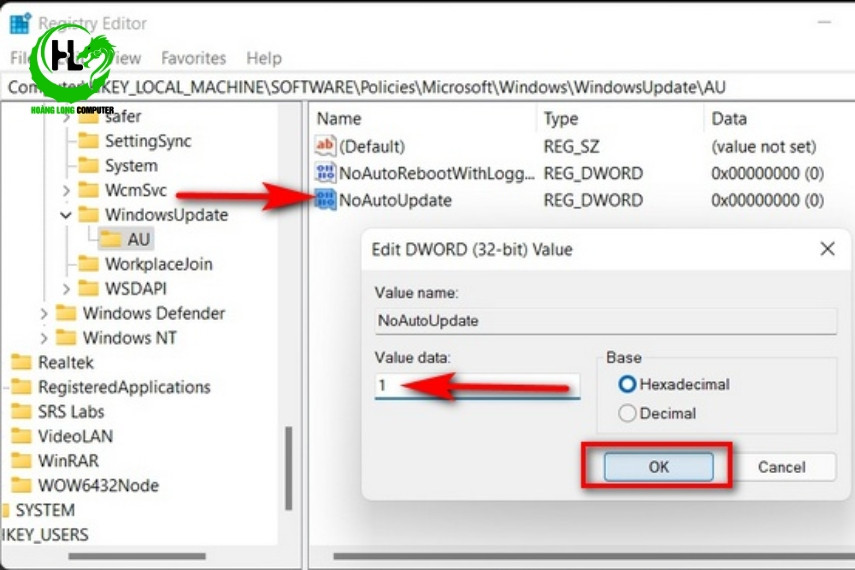Select the HKEY_USERS hive in the tree
This screenshot has height=570, width=855.
coord(45,535)
